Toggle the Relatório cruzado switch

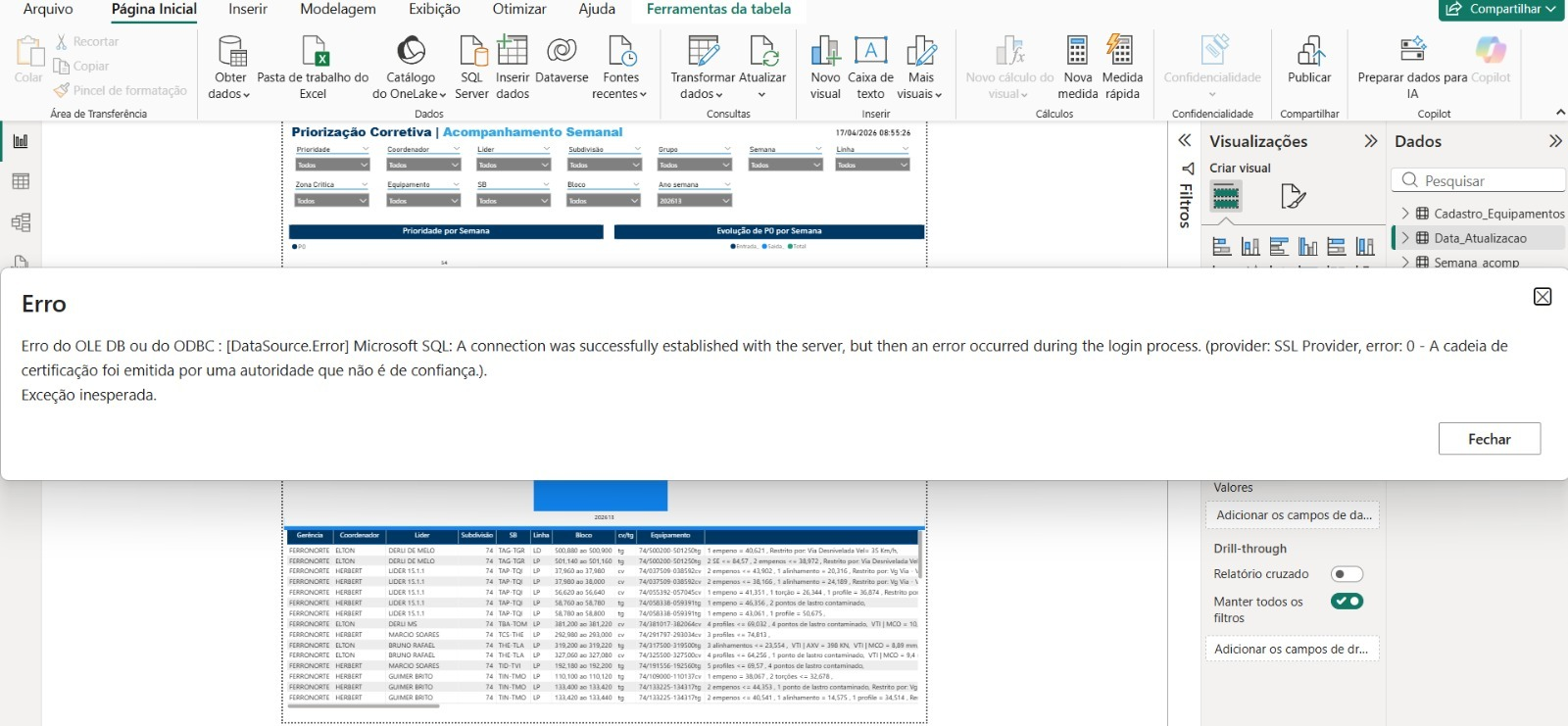tap(1347, 574)
